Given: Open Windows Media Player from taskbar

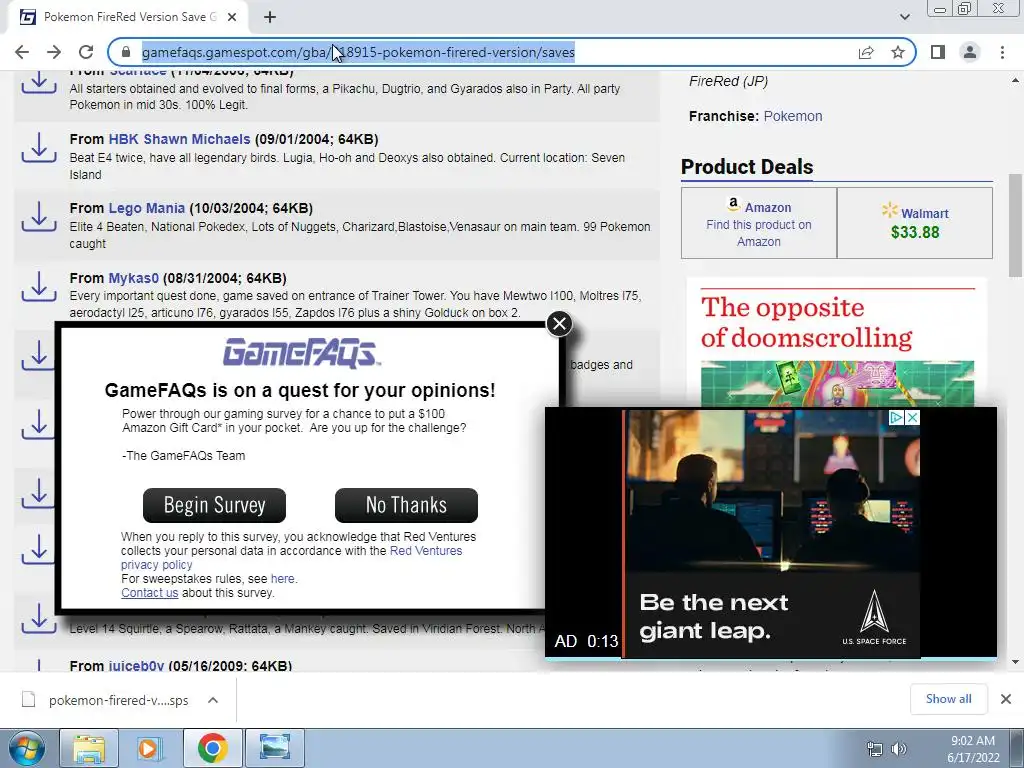Looking at the screenshot, I should pyautogui.click(x=149, y=748).
